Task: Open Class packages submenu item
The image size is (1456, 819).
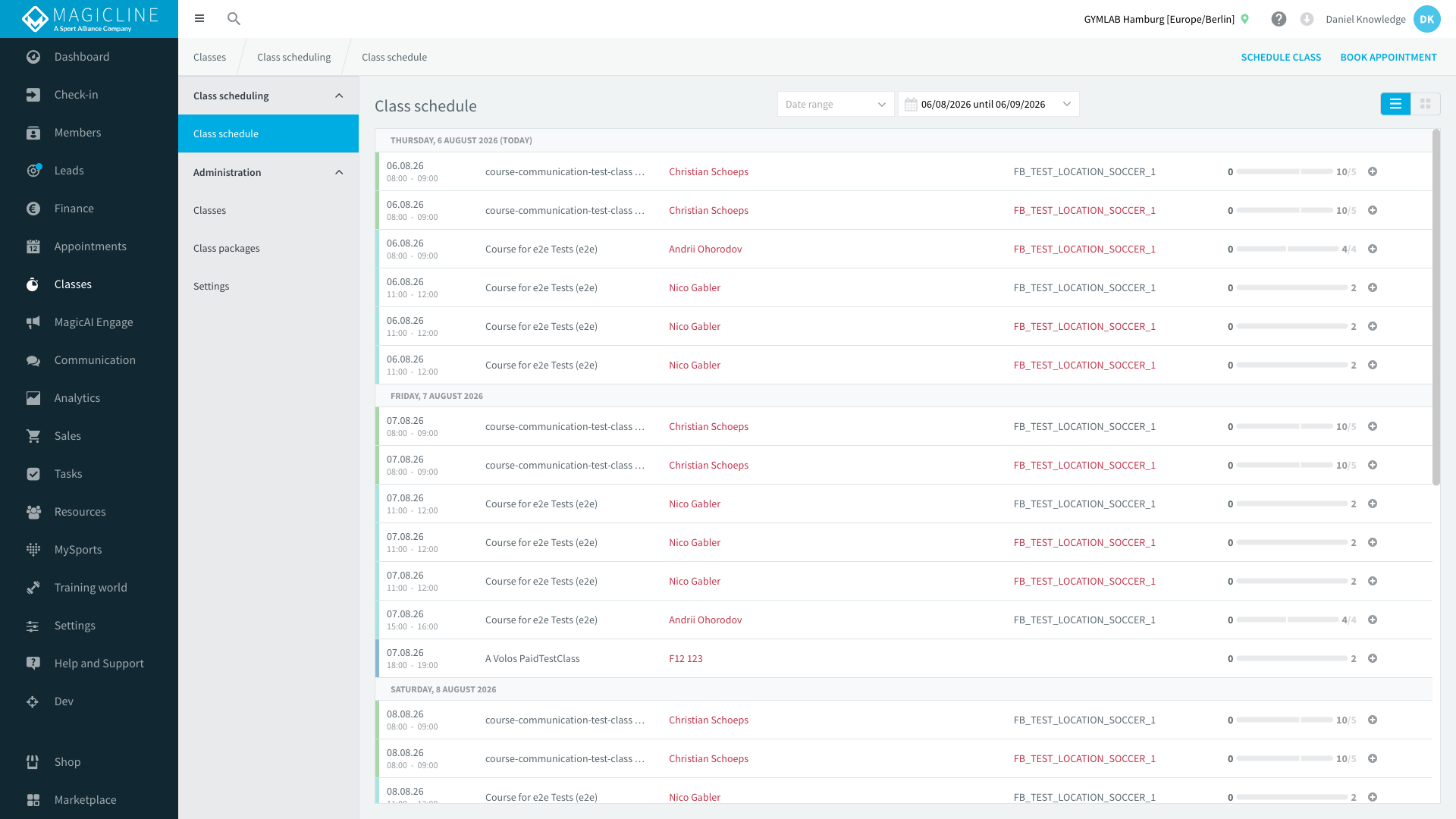Action: point(268,248)
